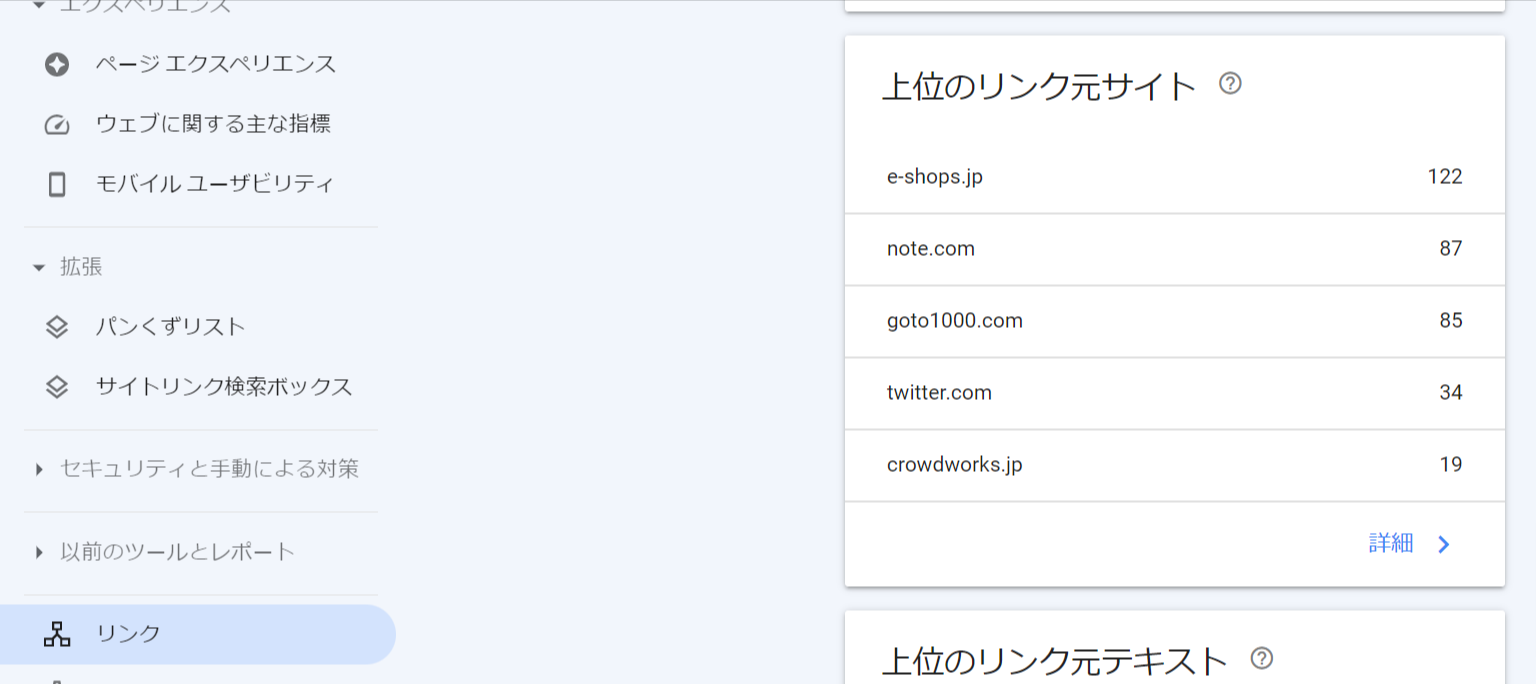Select the crowdworks.jp row

[x=1175, y=465]
